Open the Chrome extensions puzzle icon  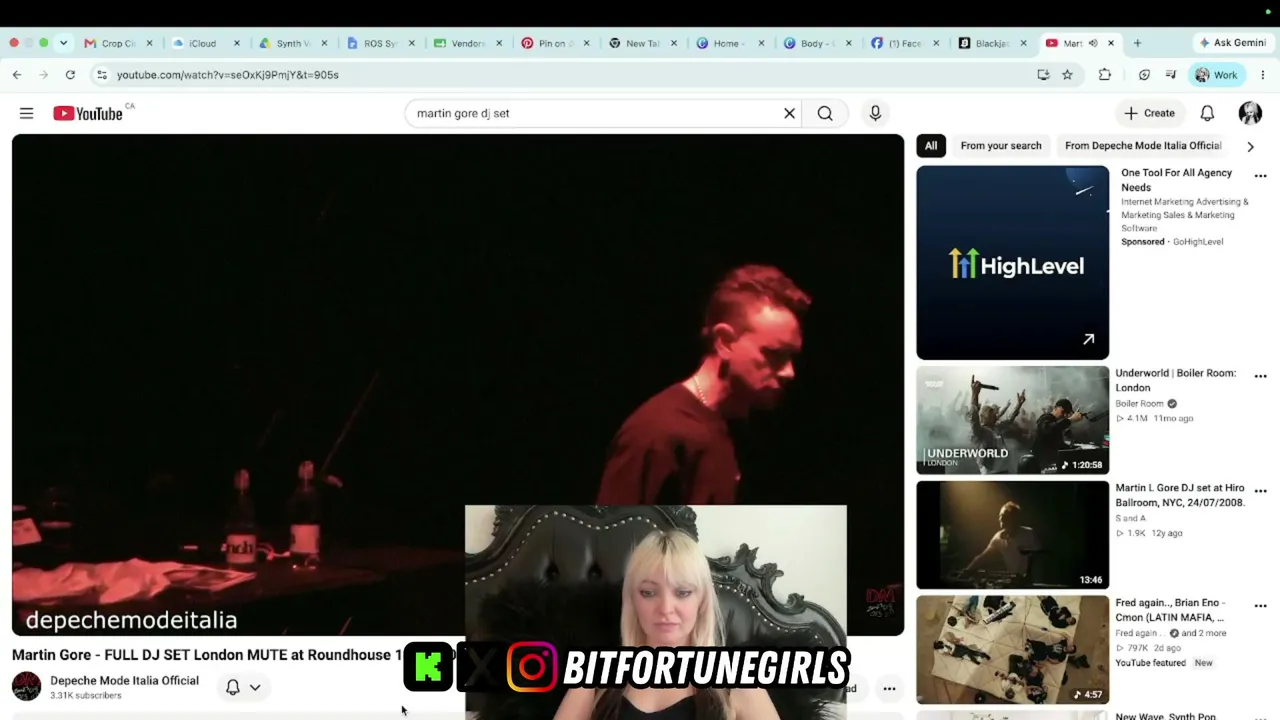1105,75
